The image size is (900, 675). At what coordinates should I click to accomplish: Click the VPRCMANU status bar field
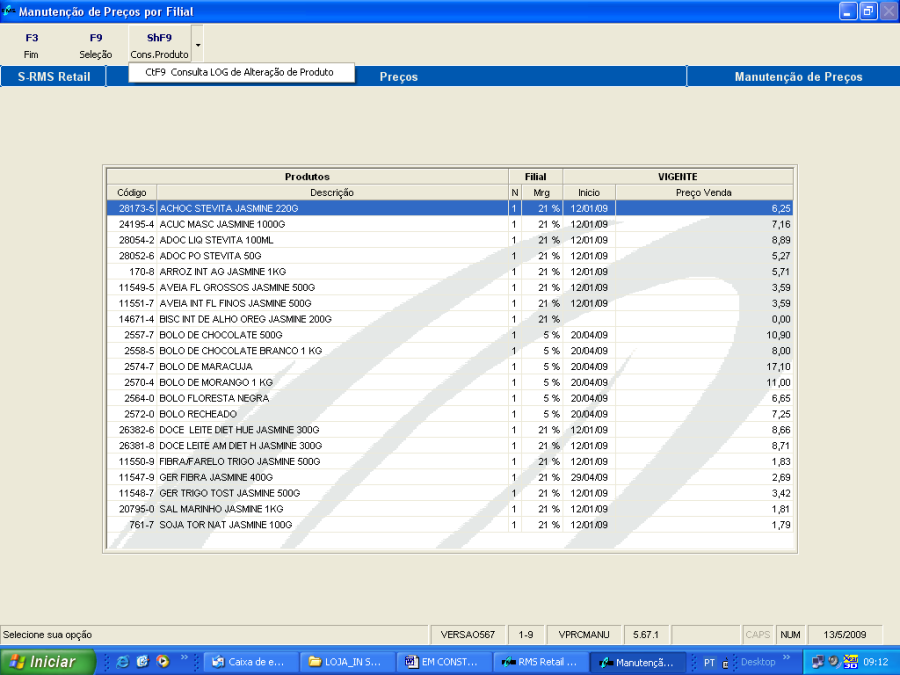[584, 635]
